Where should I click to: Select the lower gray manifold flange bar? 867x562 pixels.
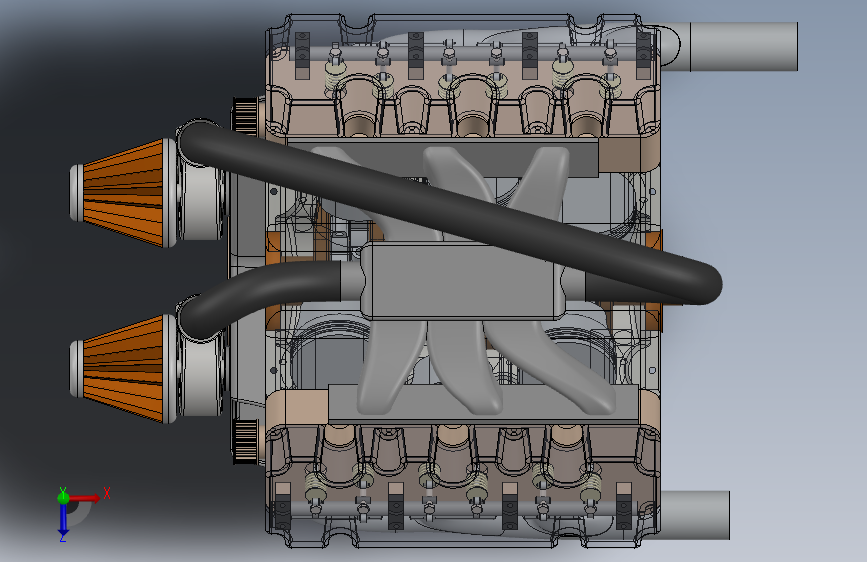coord(483,404)
